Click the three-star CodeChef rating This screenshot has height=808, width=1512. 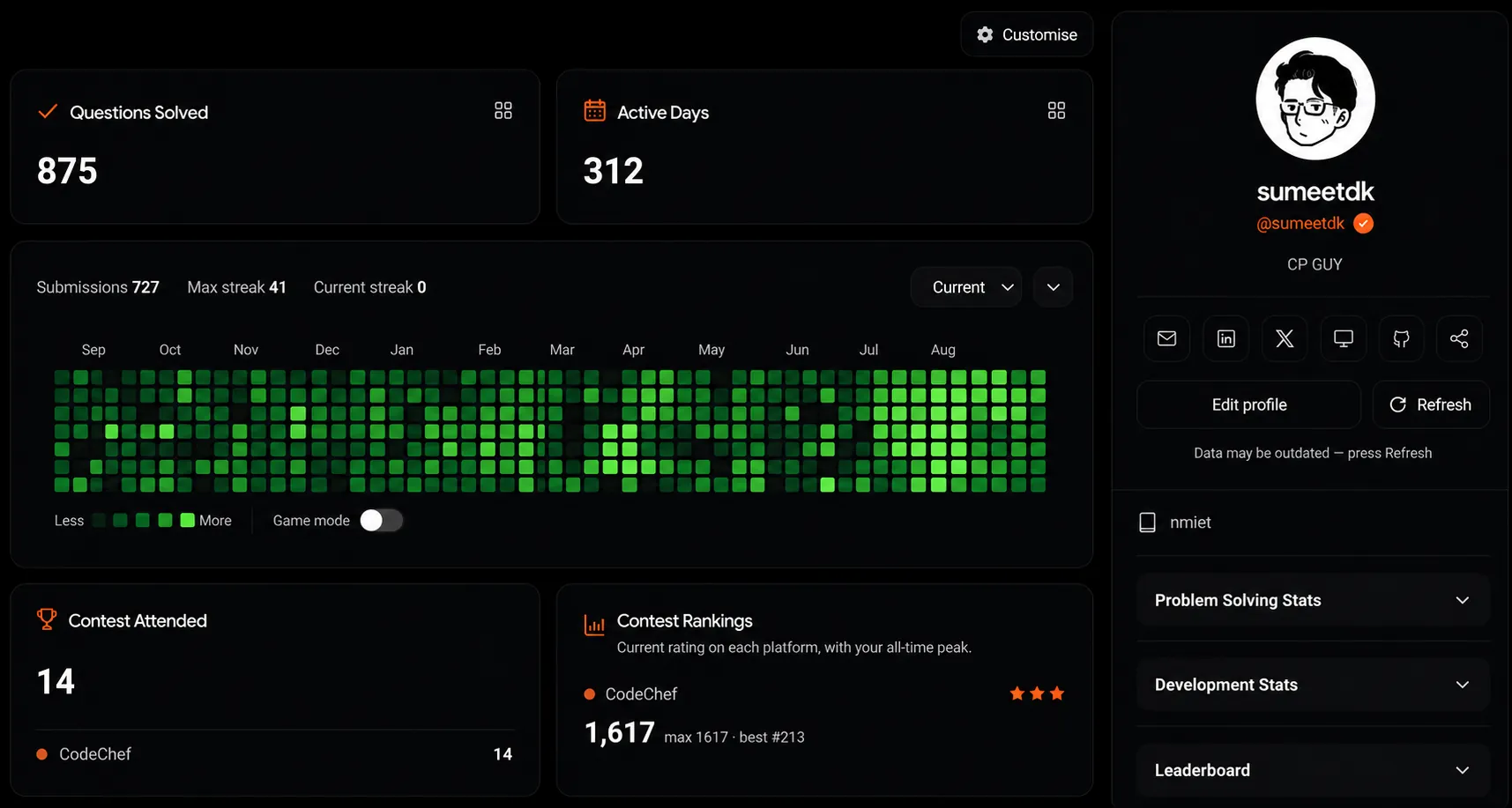pyautogui.click(x=1037, y=693)
